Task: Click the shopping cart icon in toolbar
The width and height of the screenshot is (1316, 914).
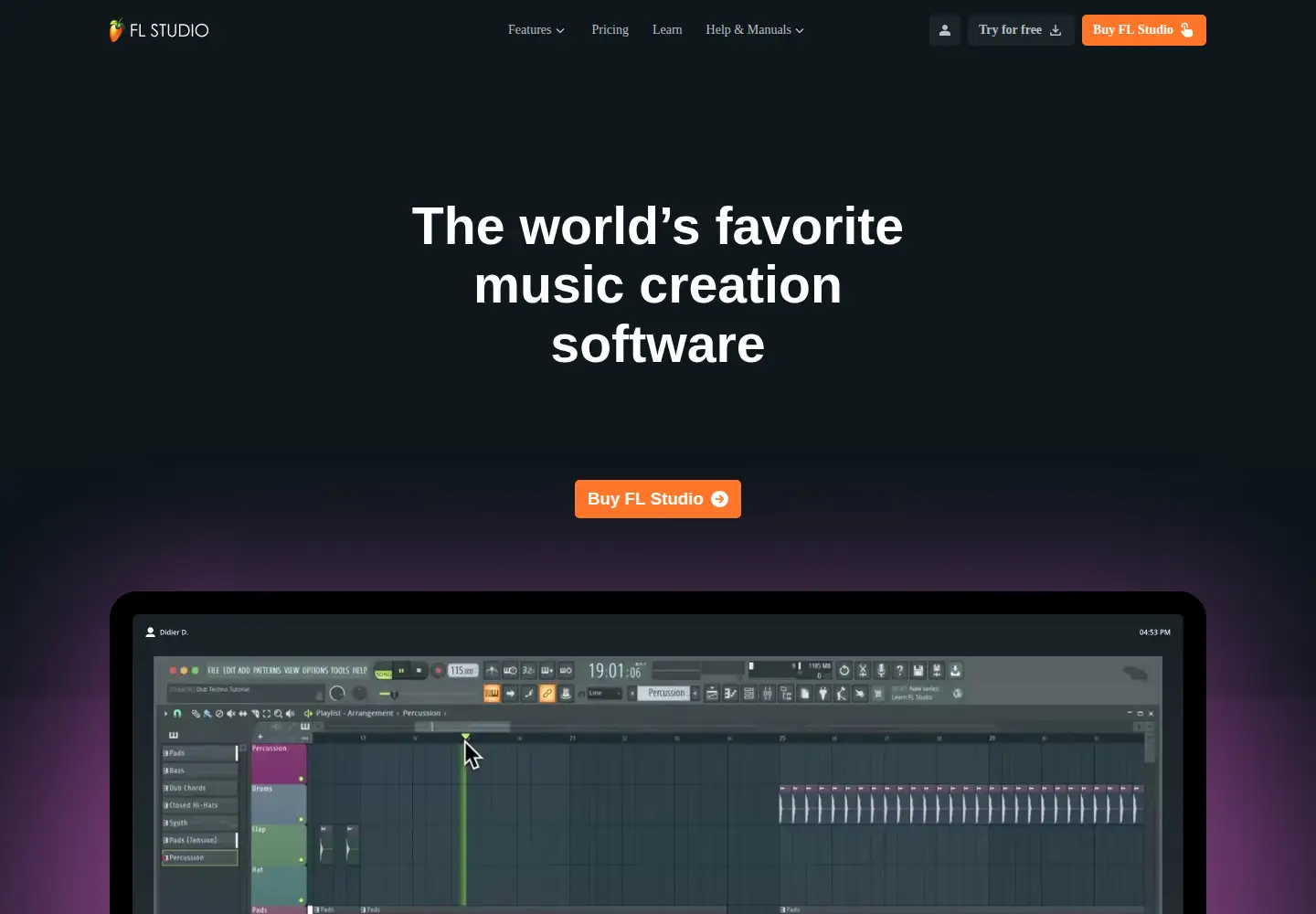Action: pos(878,694)
